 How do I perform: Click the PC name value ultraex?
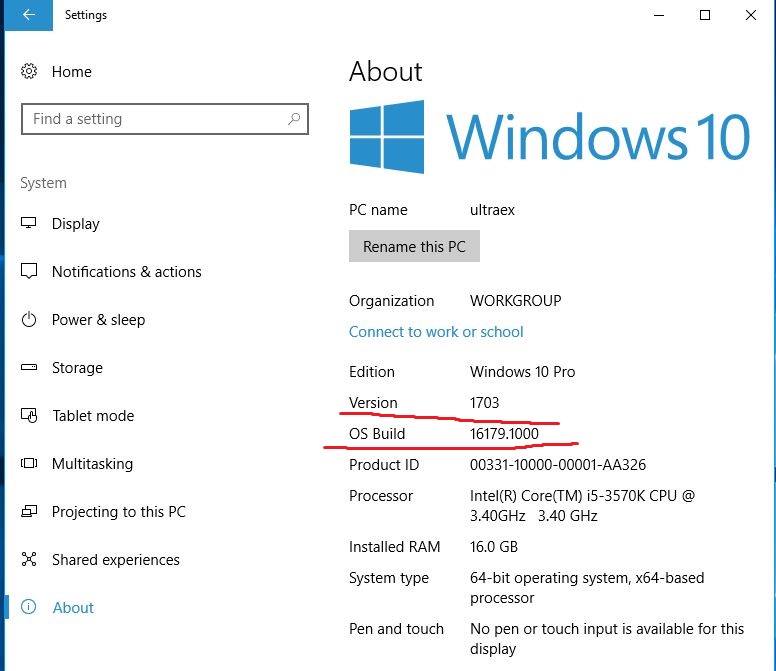pyautogui.click(x=492, y=210)
